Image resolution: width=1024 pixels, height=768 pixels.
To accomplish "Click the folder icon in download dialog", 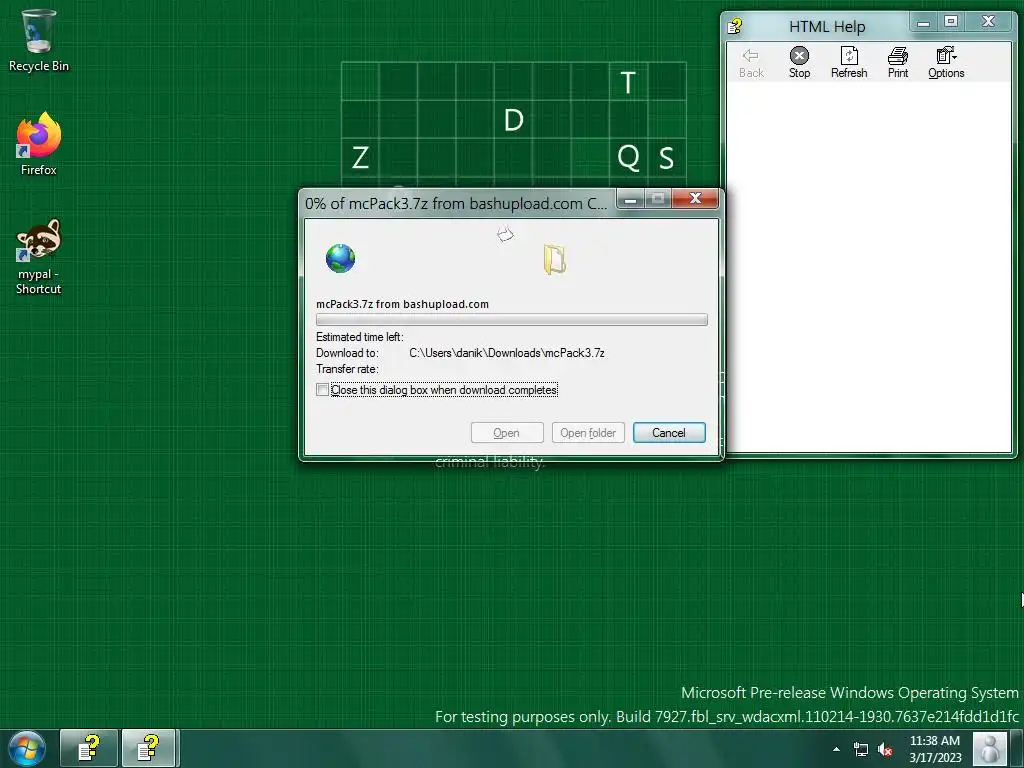I will tap(554, 259).
